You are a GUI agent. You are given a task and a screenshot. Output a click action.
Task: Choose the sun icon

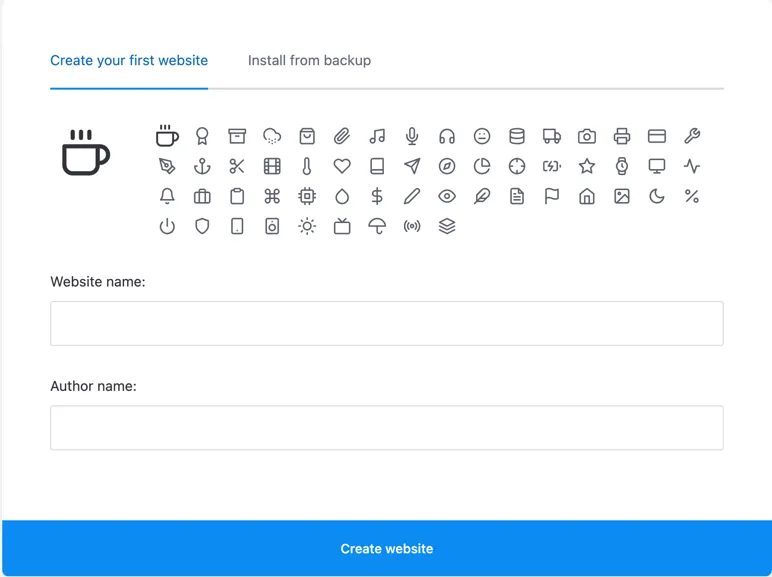pyautogui.click(x=307, y=226)
